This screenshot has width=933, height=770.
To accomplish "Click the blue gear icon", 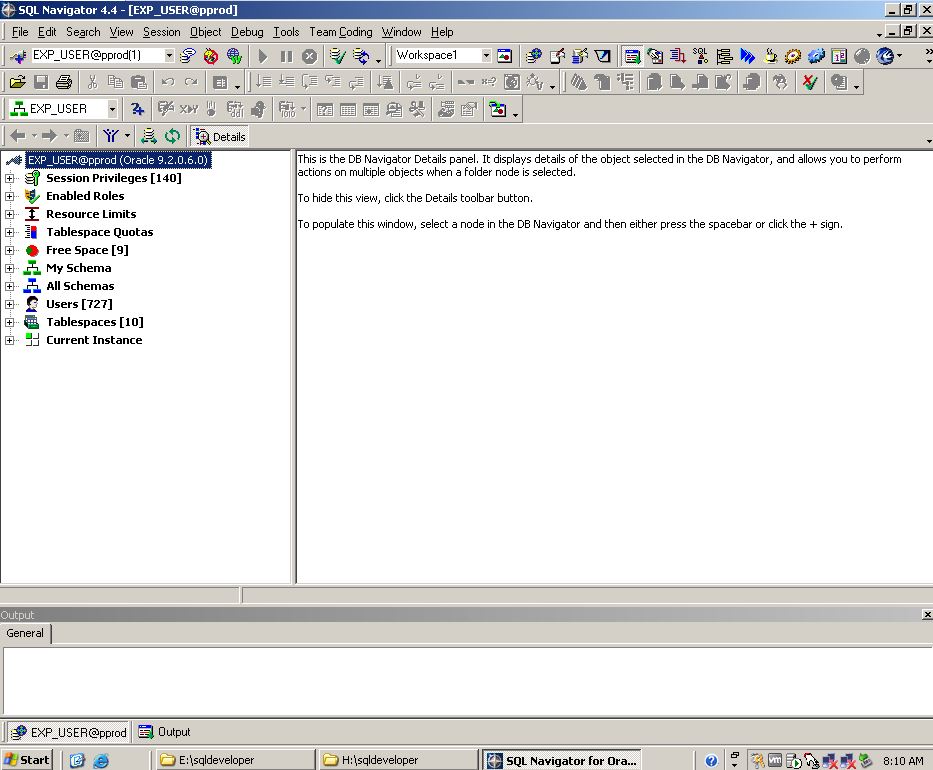I will click(x=816, y=57).
